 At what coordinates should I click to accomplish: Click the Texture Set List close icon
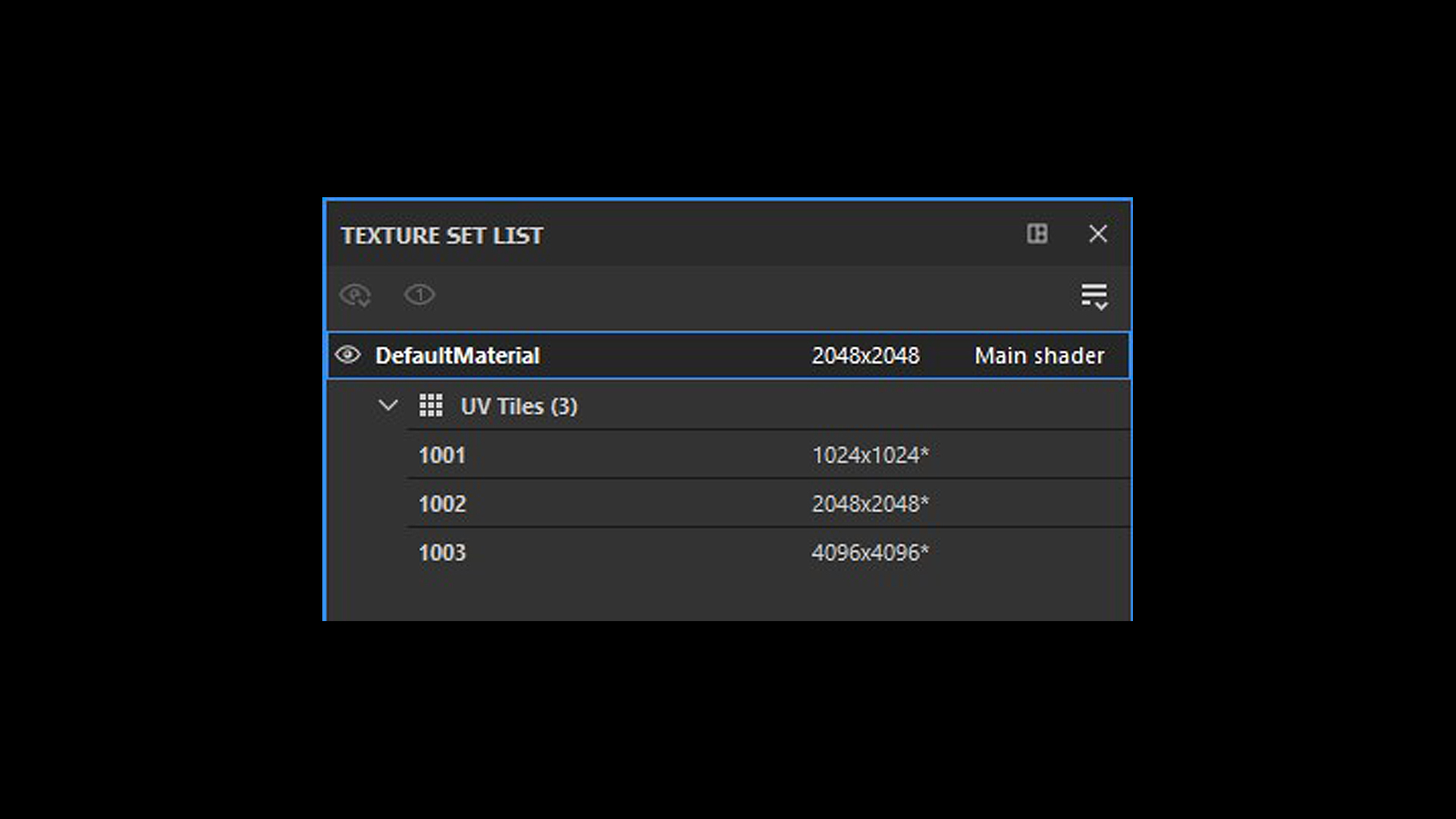1097,235
